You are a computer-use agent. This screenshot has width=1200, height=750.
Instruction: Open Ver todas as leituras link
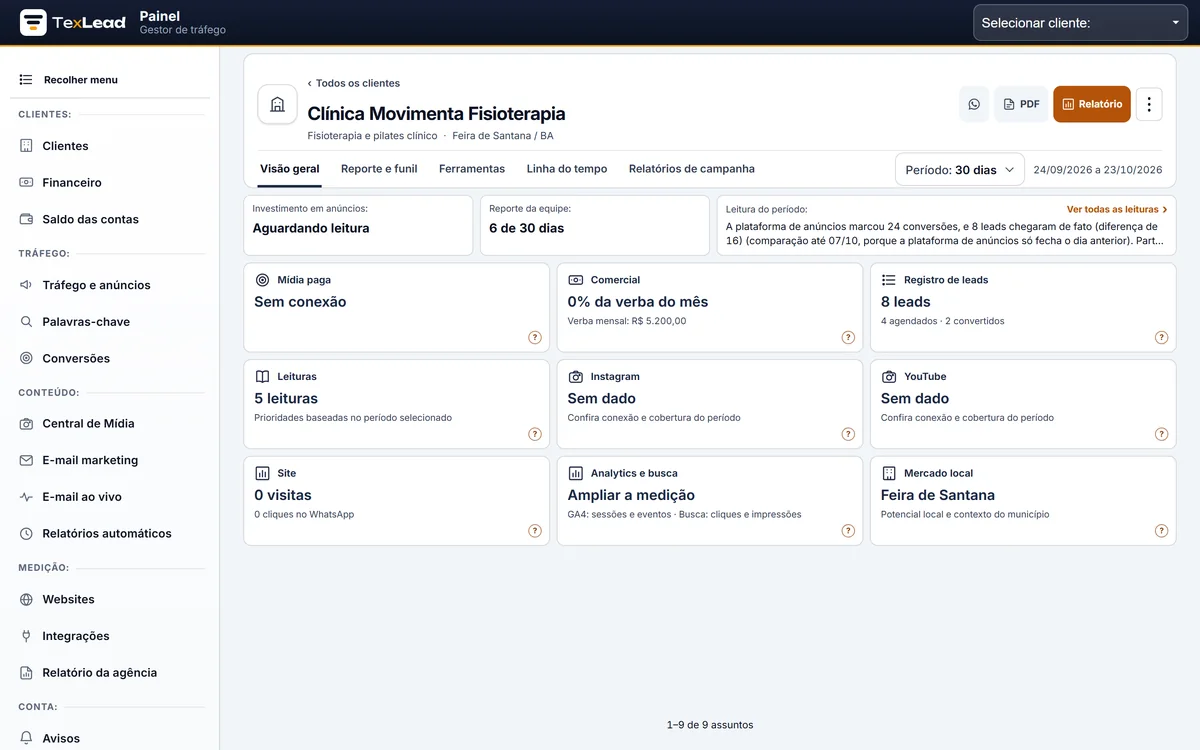pyautogui.click(x=1117, y=210)
